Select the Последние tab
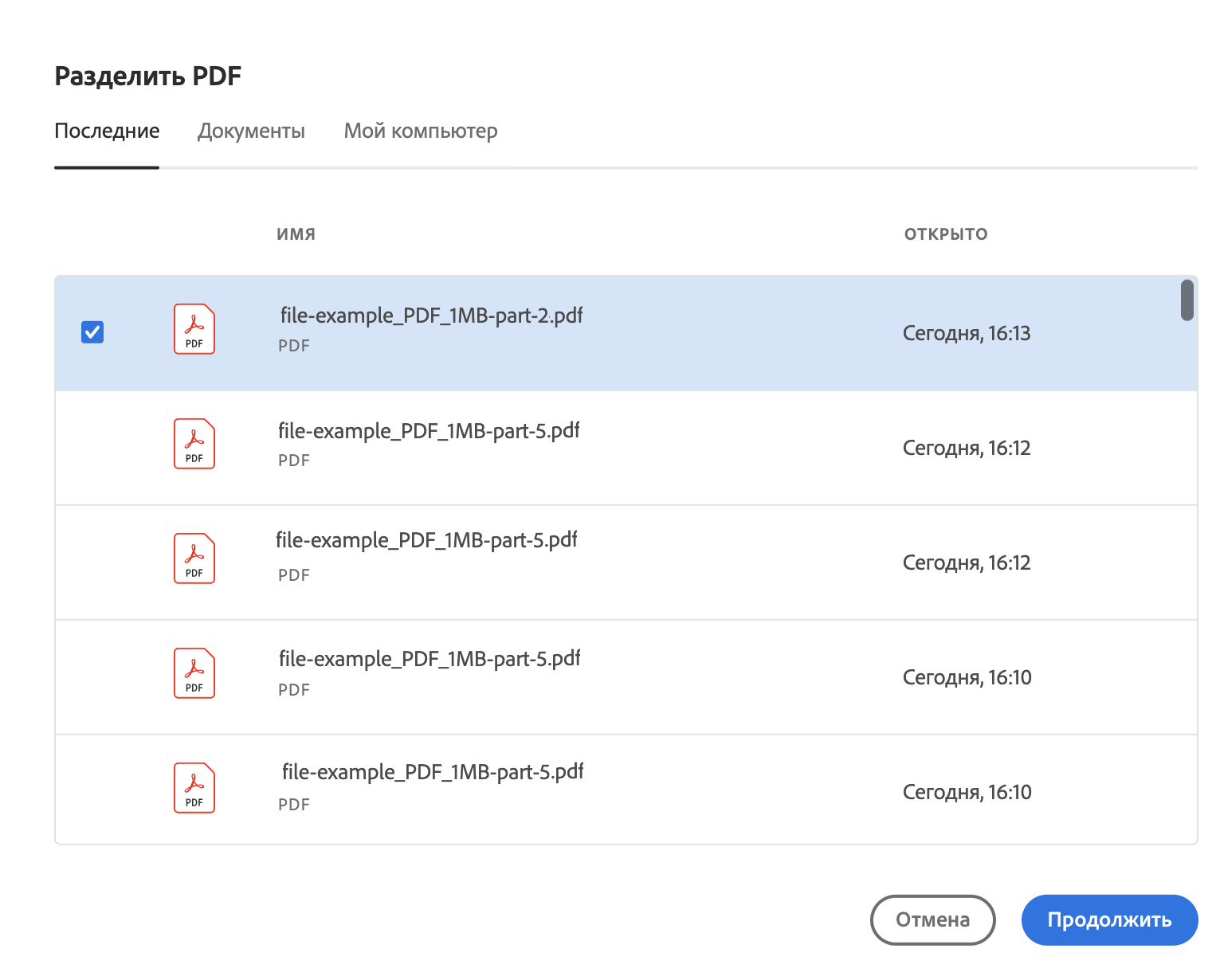This screenshot has height=980, width=1216. [x=107, y=131]
